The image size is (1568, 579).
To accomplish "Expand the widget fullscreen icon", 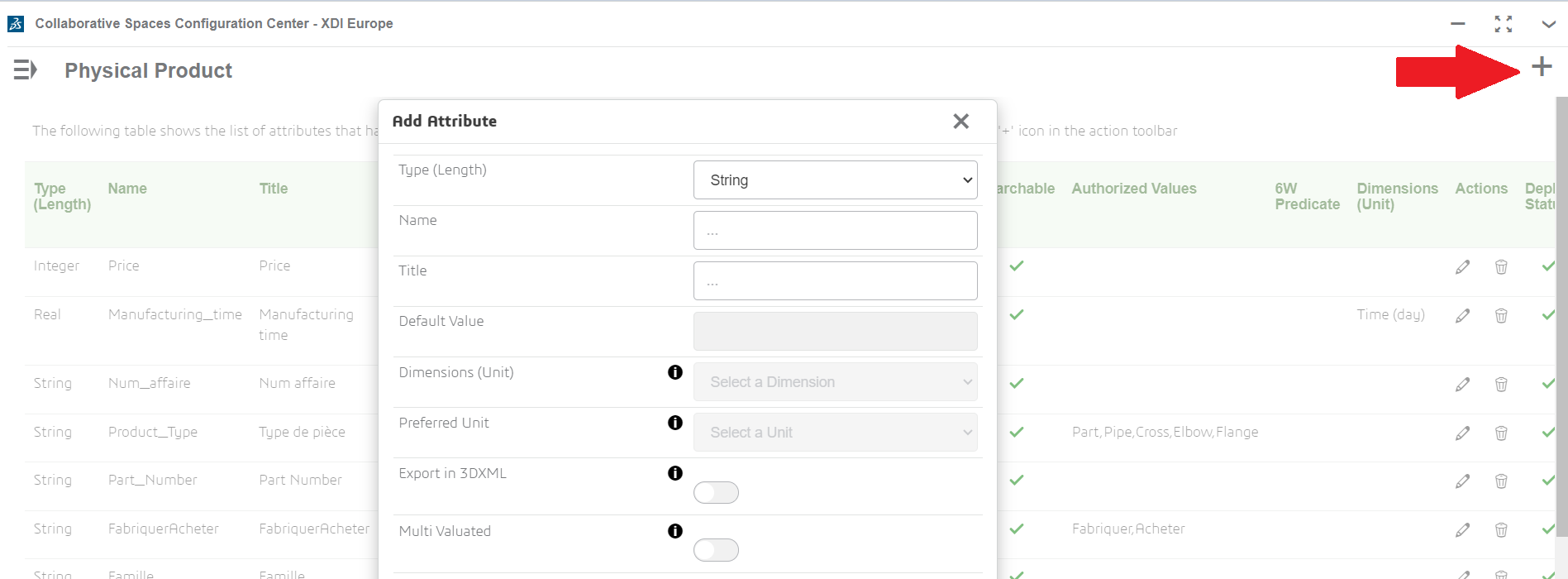I will tap(1503, 24).
